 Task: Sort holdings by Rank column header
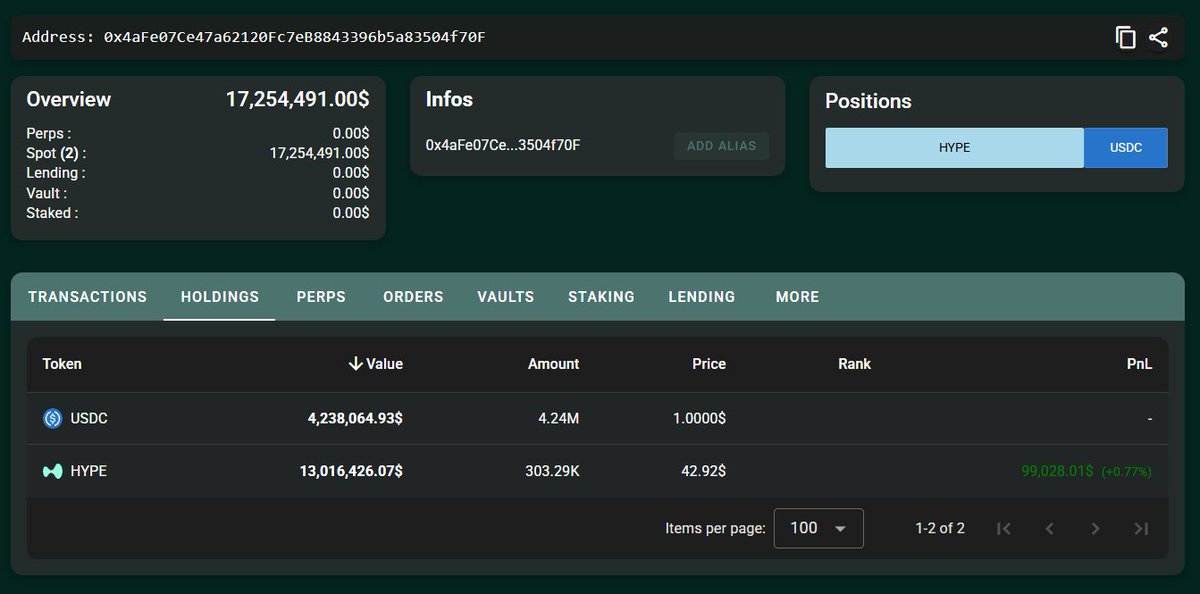point(854,364)
